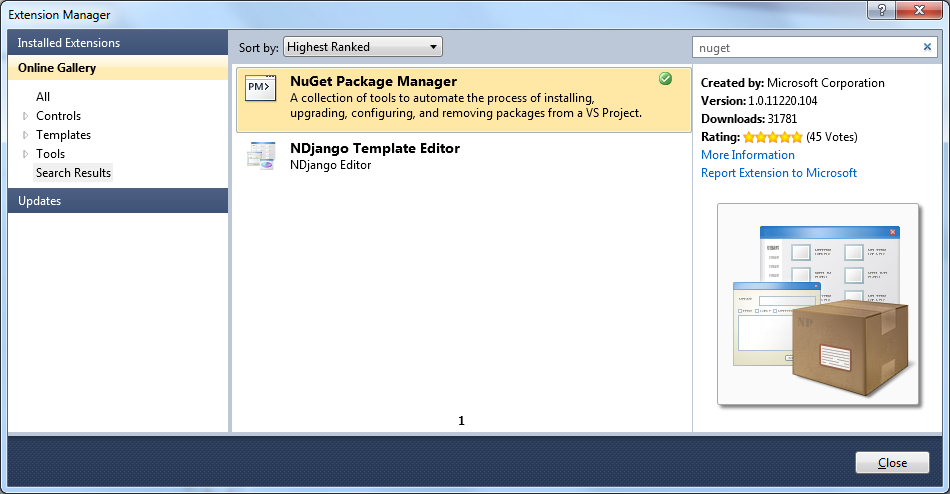Open the More Information link
This screenshot has width=950, height=494.
tap(748, 155)
